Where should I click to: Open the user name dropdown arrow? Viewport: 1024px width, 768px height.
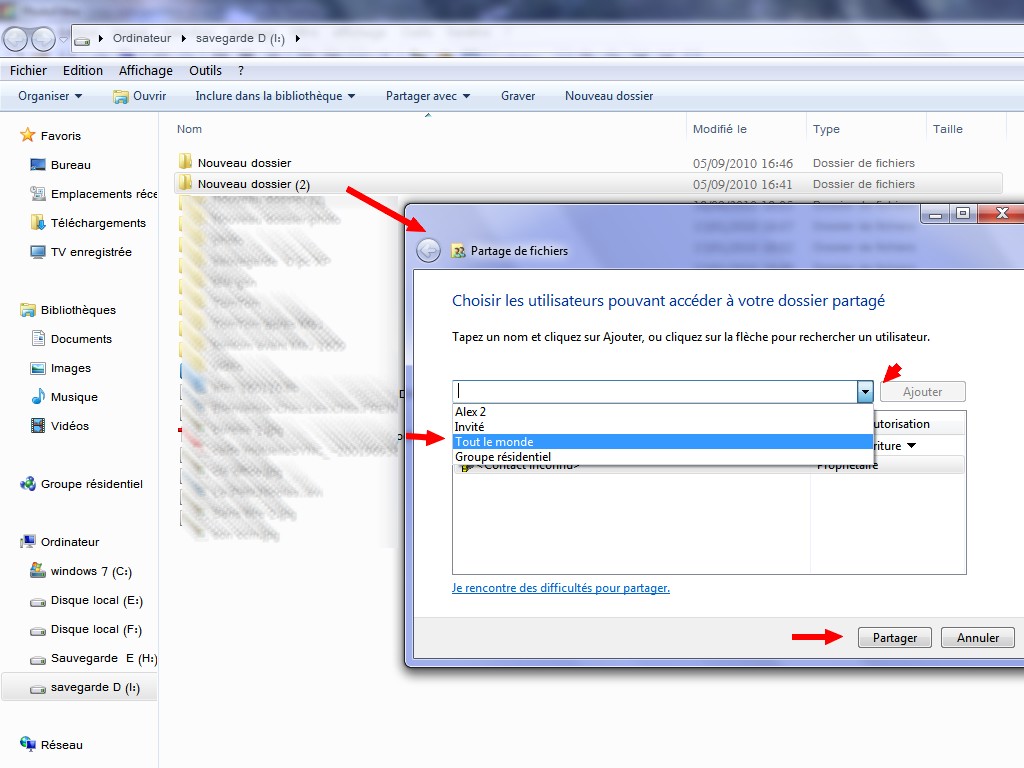click(865, 392)
